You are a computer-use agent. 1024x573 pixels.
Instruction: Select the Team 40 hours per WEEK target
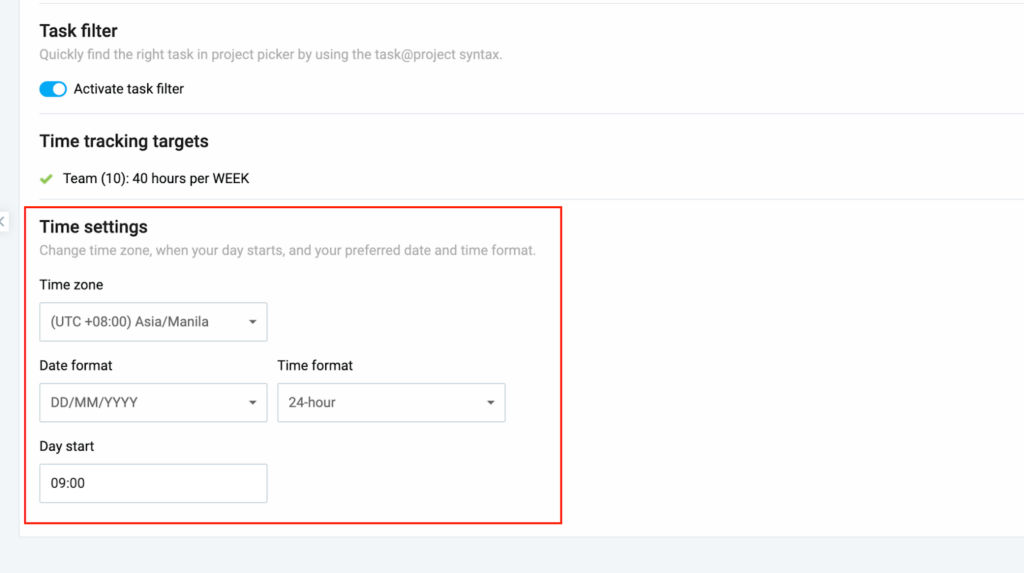click(156, 179)
